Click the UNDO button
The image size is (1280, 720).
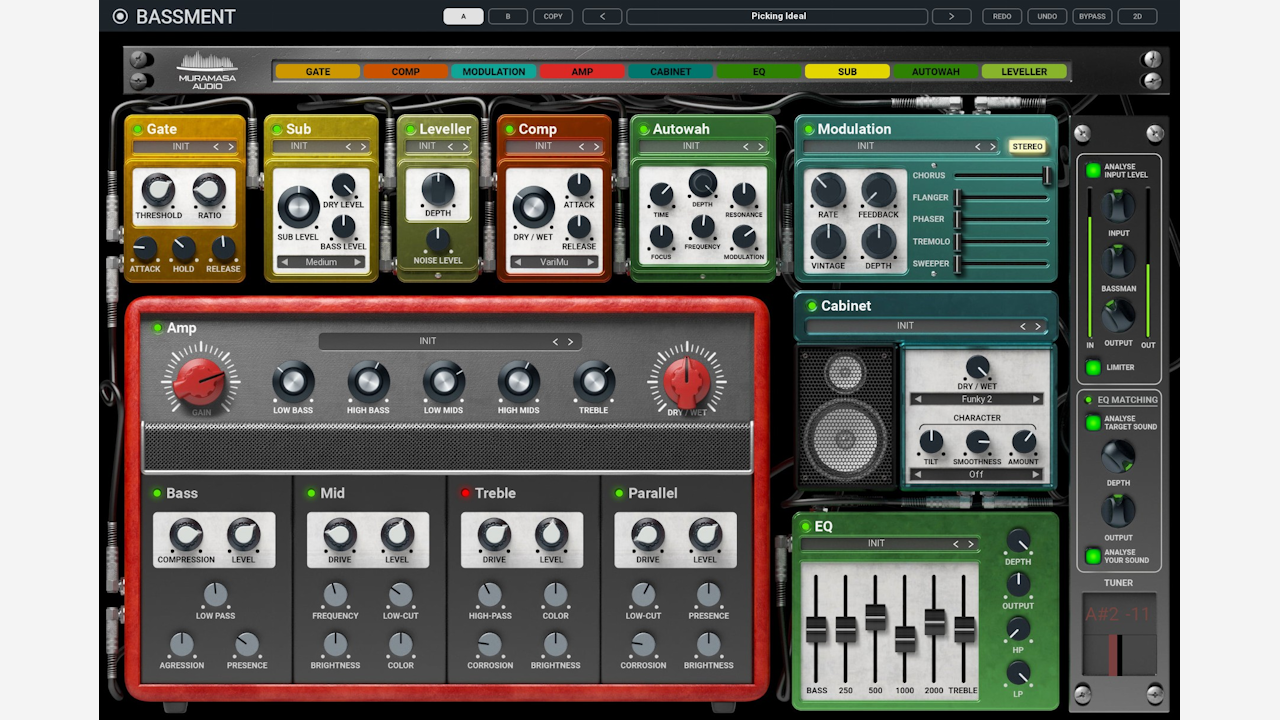(x=1046, y=16)
